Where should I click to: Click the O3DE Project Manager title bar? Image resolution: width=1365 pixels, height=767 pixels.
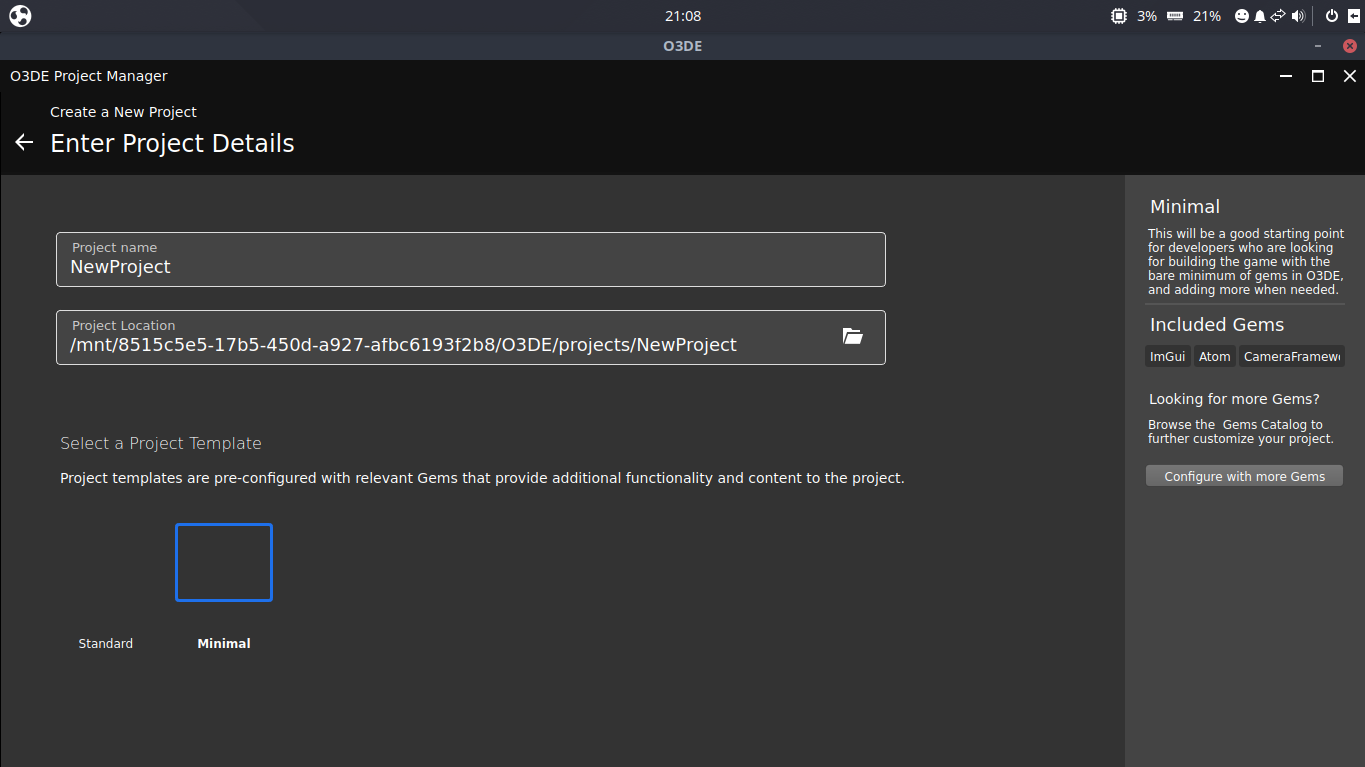point(88,75)
